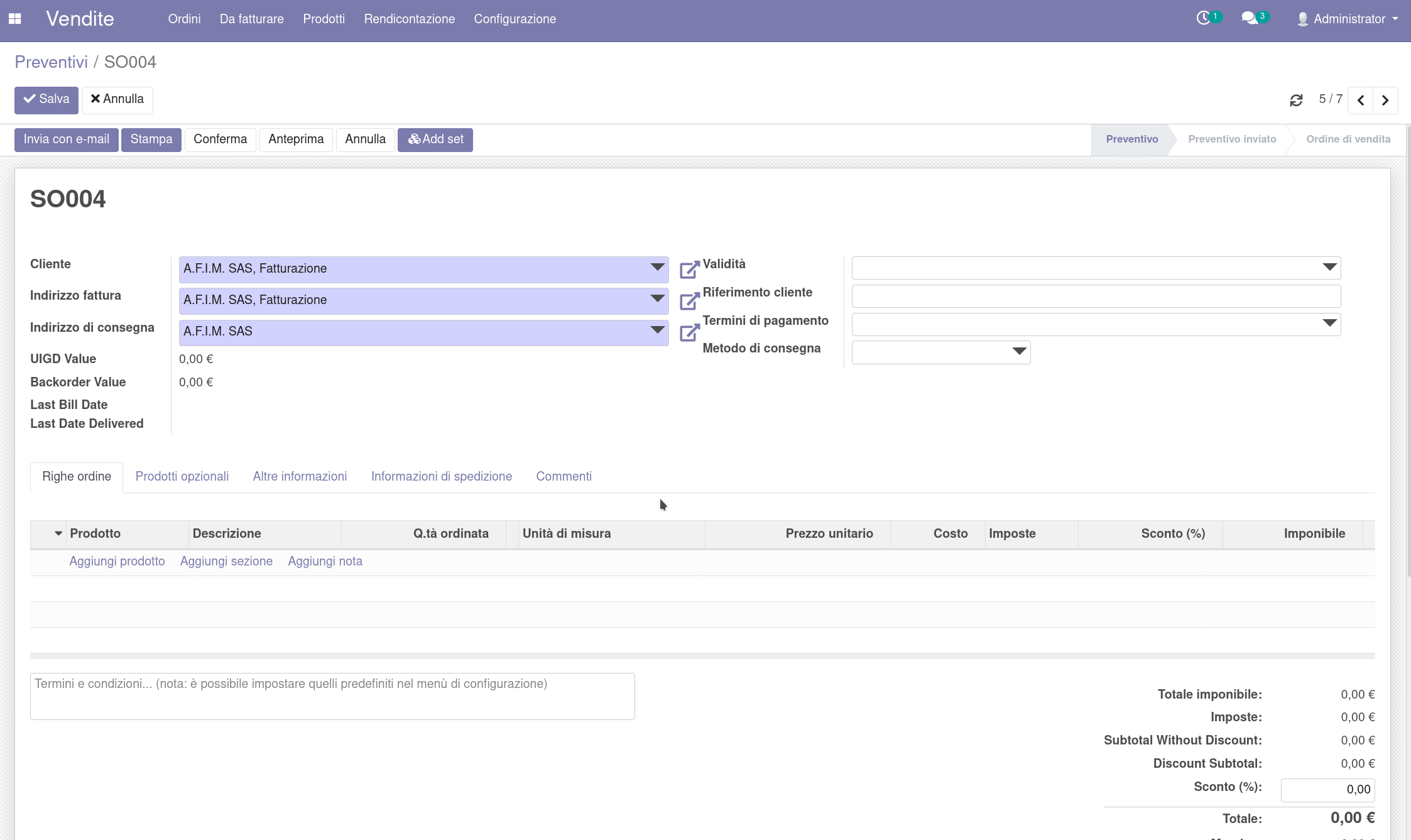Go to the previous record arrow
This screenshot has width=1411, height=840.
[1361, 101]
